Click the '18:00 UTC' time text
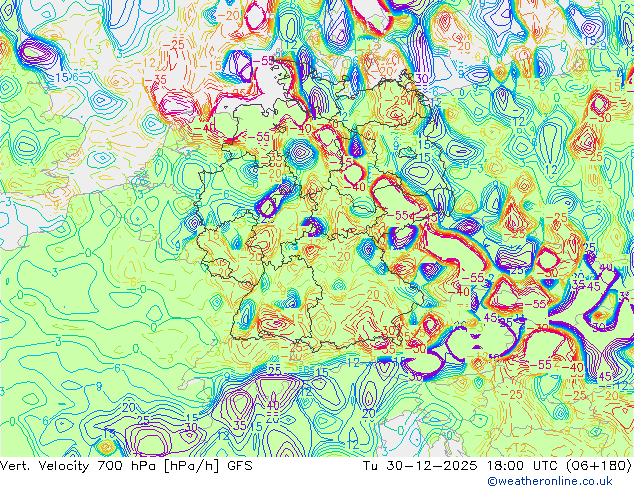634x490 pixels. (520, 466)
